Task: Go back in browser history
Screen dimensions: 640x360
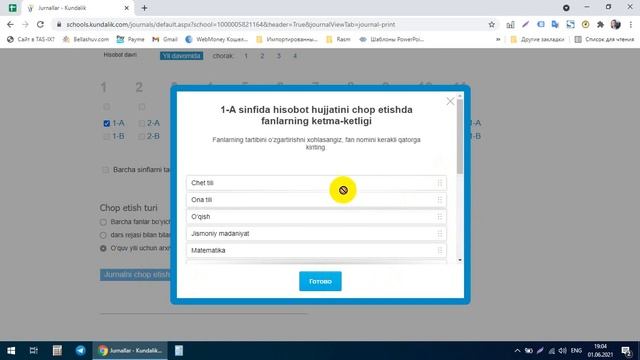Action: coord(10,24)
